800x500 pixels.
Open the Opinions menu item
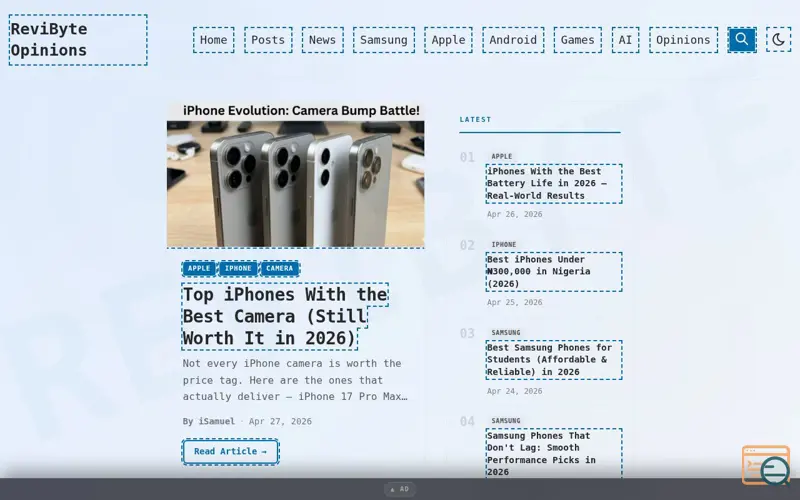683,40
